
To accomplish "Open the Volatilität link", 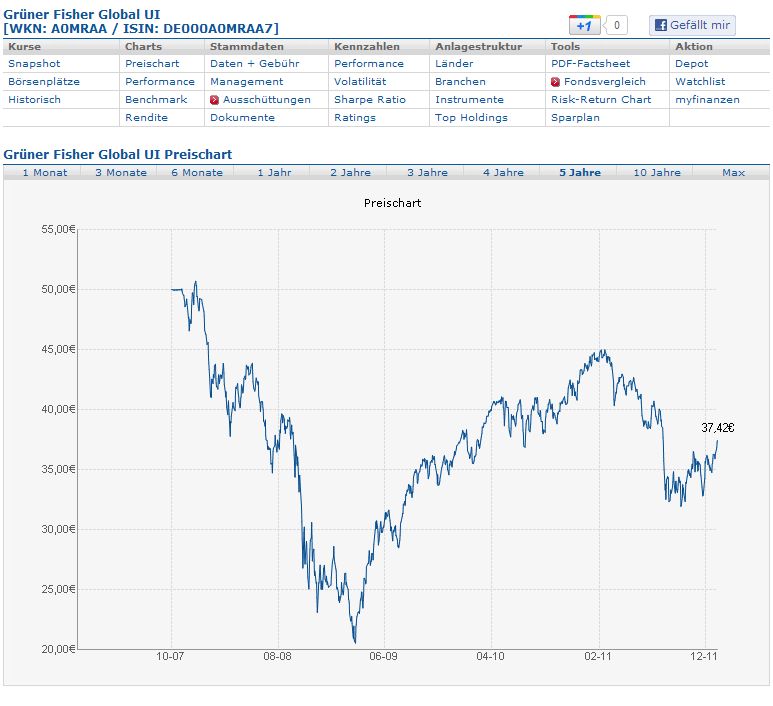I will point(360,82).
